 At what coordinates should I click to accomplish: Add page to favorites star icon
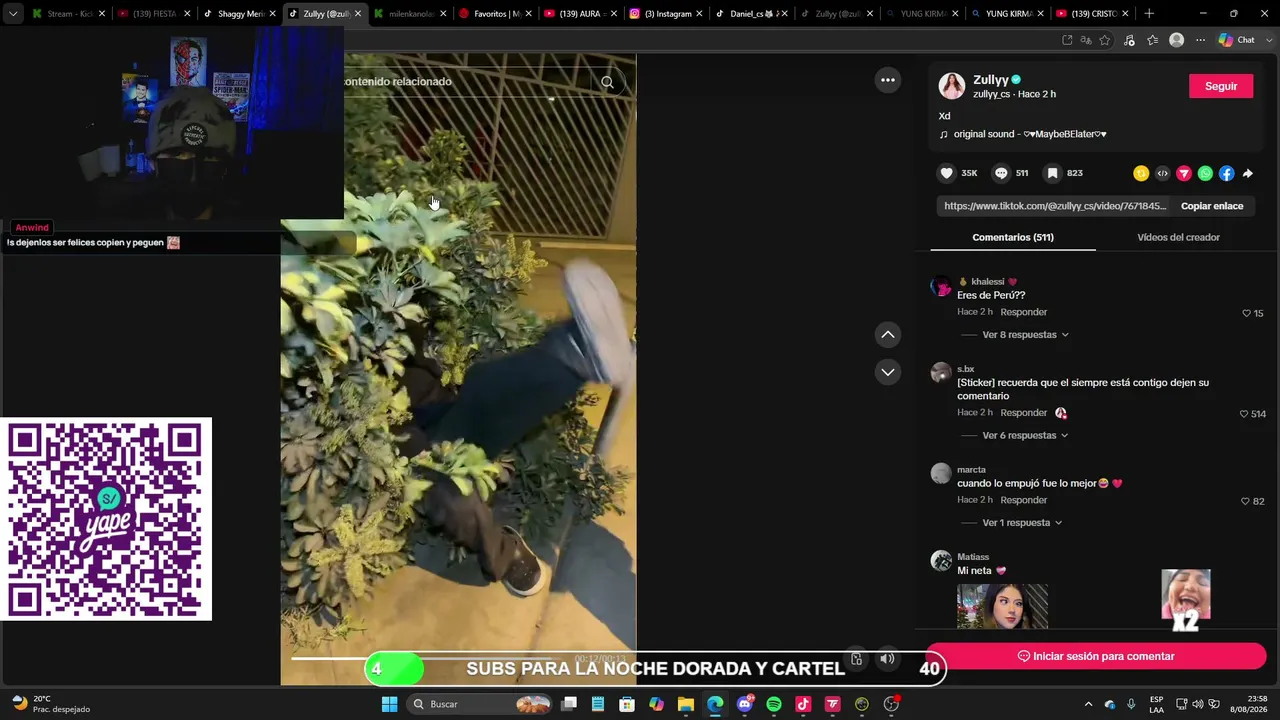pyautogui.click(x=1105, y=40)
